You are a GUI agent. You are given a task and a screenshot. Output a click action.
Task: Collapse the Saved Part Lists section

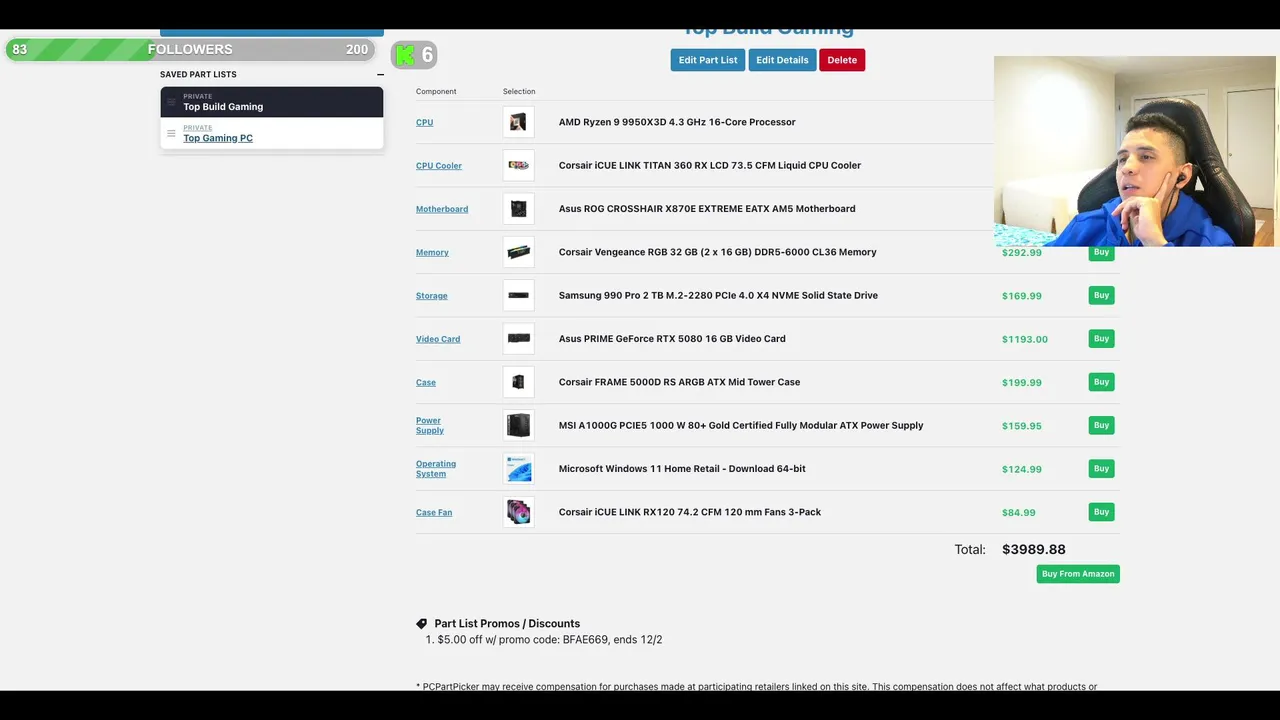(x=380, y=75)
